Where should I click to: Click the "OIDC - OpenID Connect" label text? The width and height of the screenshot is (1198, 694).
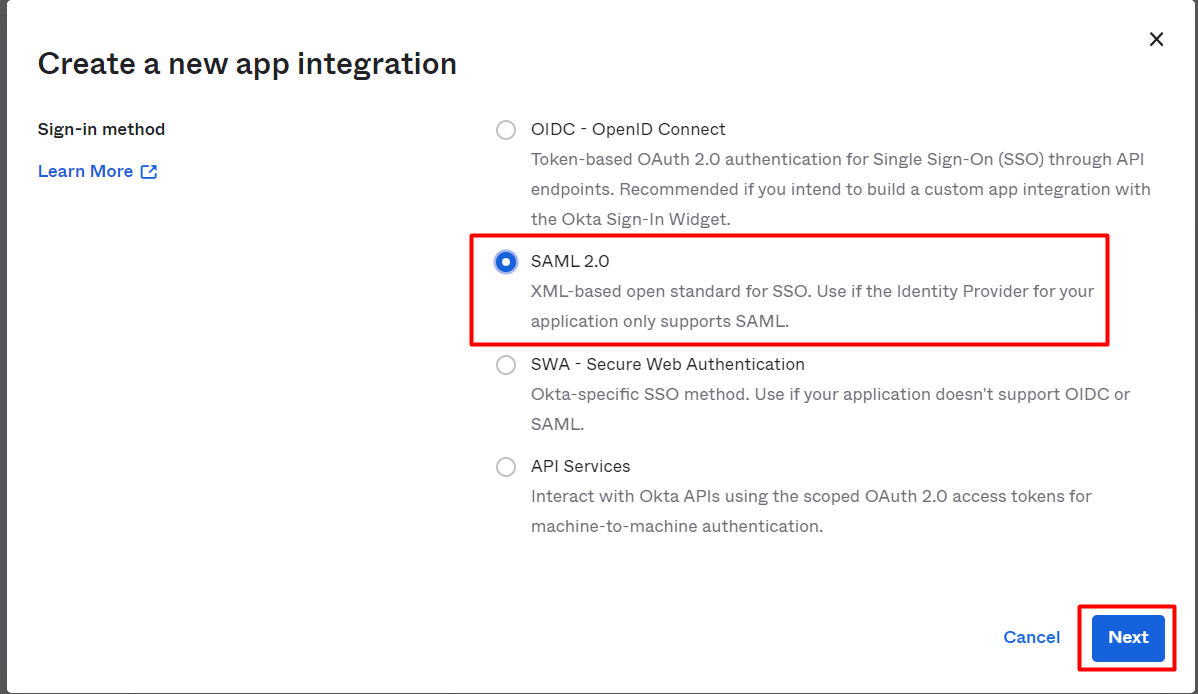click(x=628, y=130)
